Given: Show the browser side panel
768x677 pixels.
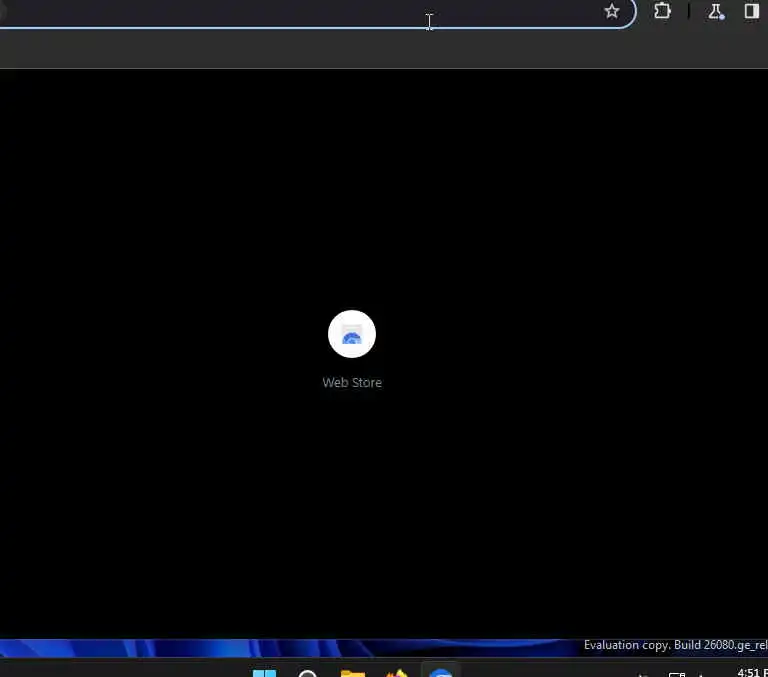Looking at the screenshot, I should pyautogui.click(x=752, y=11).
